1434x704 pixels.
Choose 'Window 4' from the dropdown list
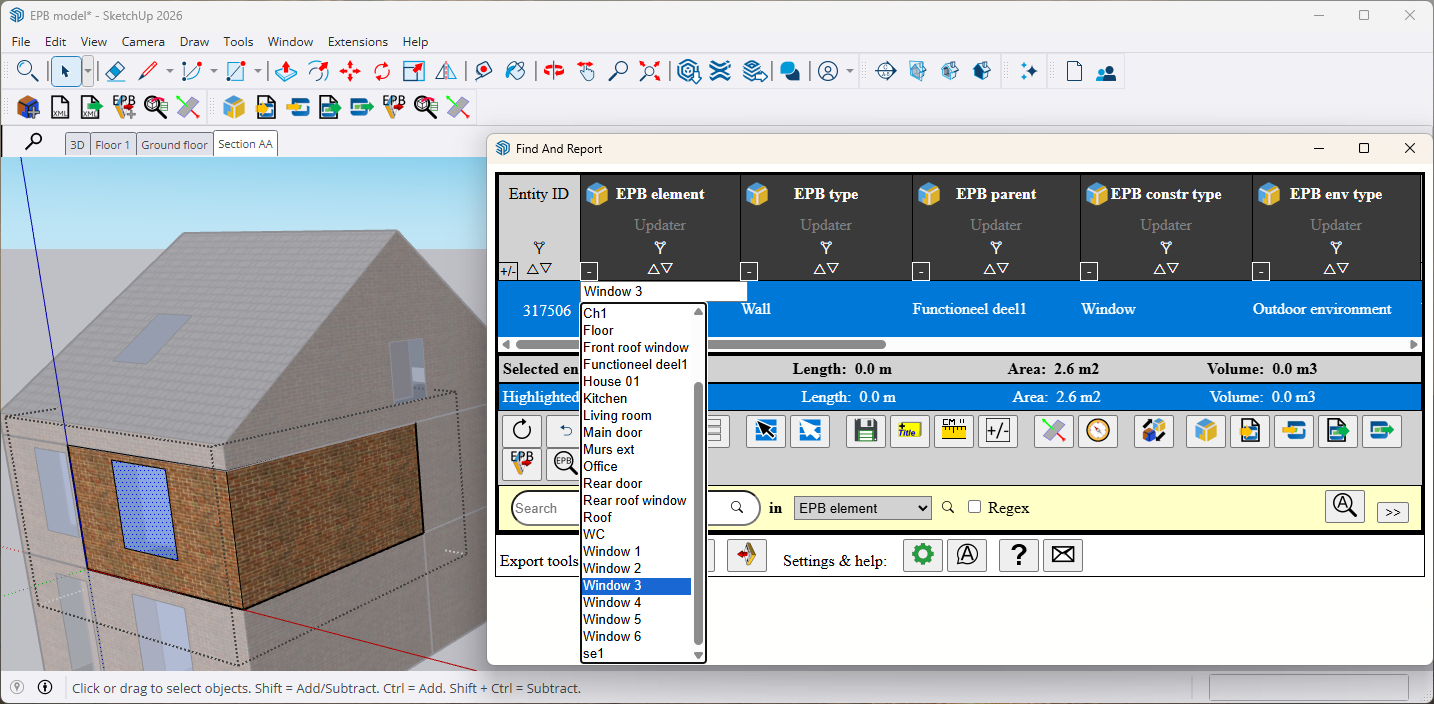point(612,603)
